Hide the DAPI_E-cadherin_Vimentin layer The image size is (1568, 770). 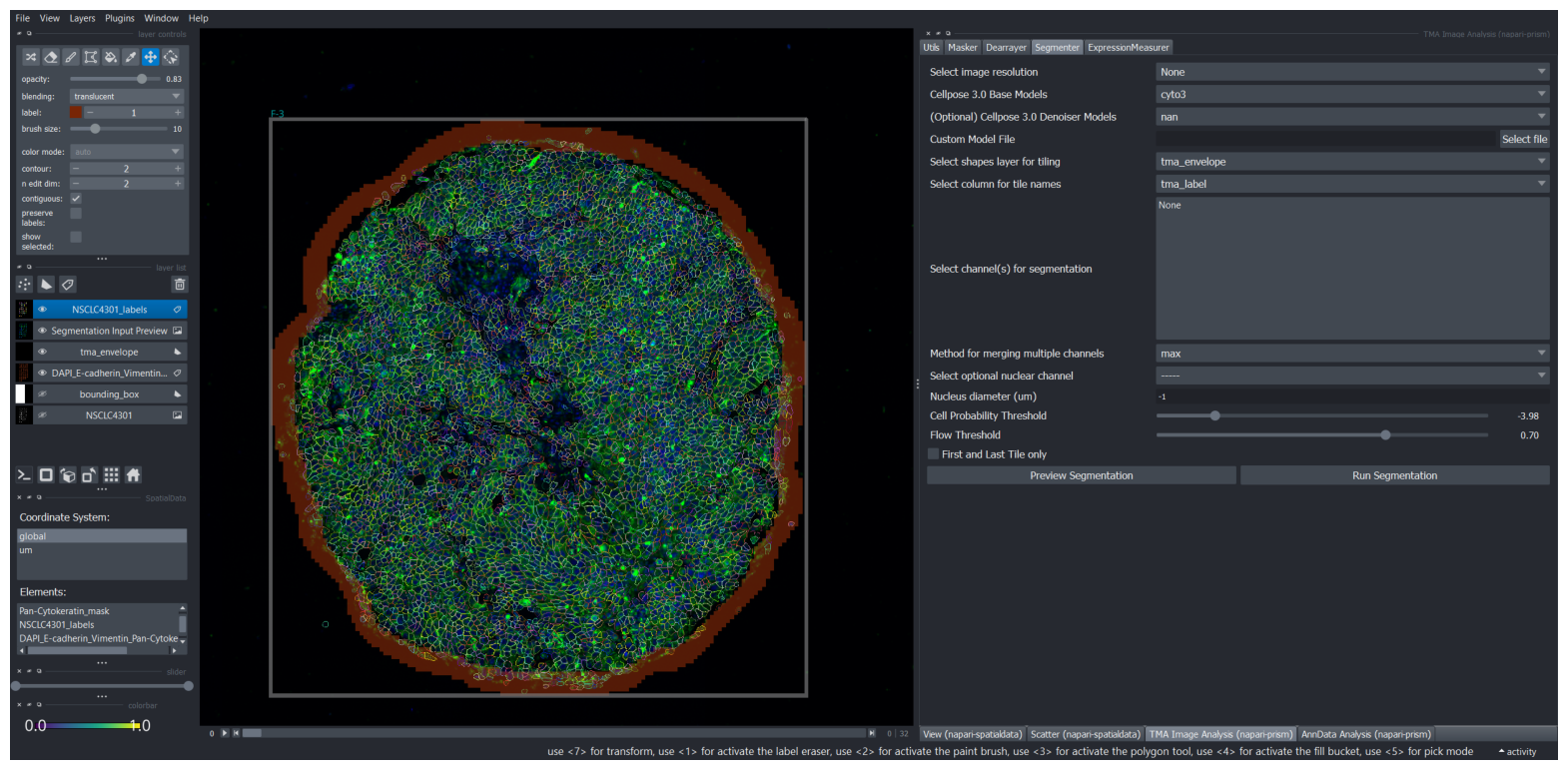[42, 373]
